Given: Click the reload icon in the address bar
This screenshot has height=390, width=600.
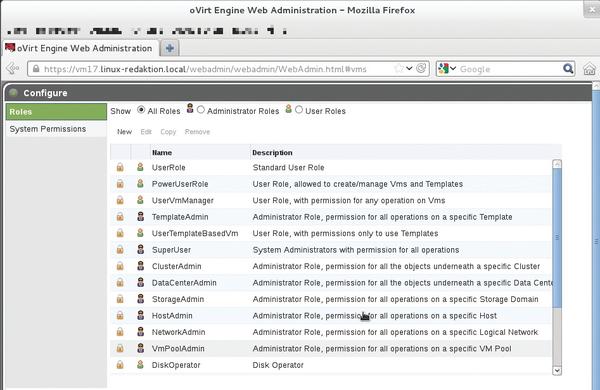Looking at the screenshot, I should [x=421, y=69].
